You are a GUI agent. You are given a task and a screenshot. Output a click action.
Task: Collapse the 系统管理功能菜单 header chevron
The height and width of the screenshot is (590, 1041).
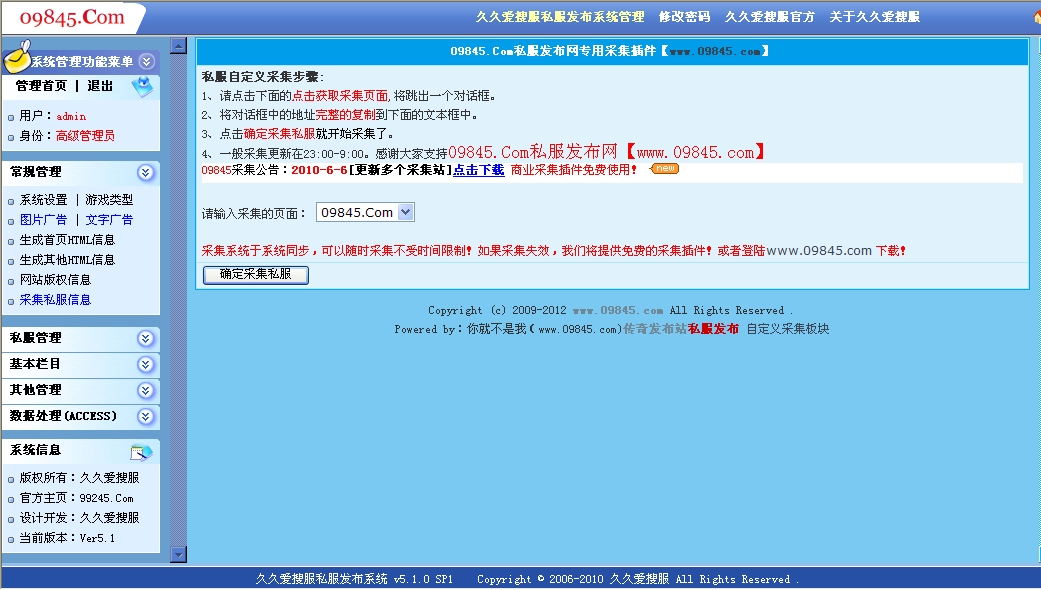[147, 62]
